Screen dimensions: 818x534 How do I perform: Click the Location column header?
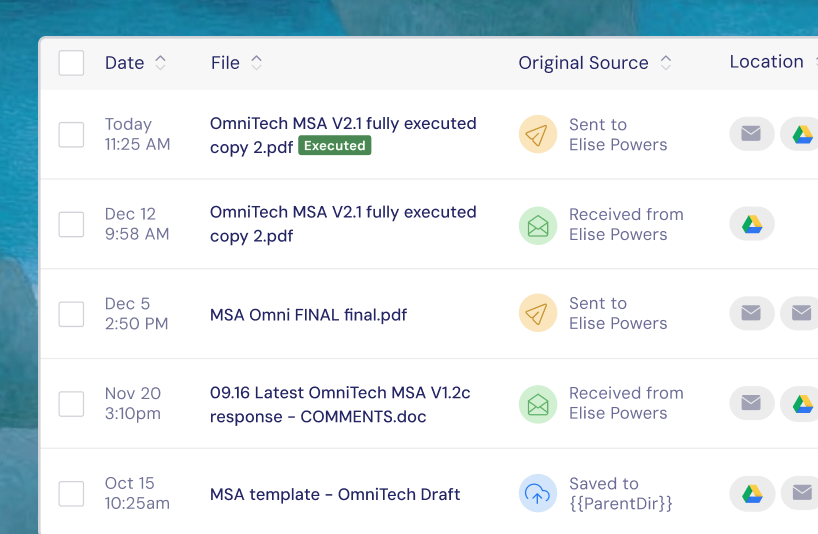click(766, 62)
